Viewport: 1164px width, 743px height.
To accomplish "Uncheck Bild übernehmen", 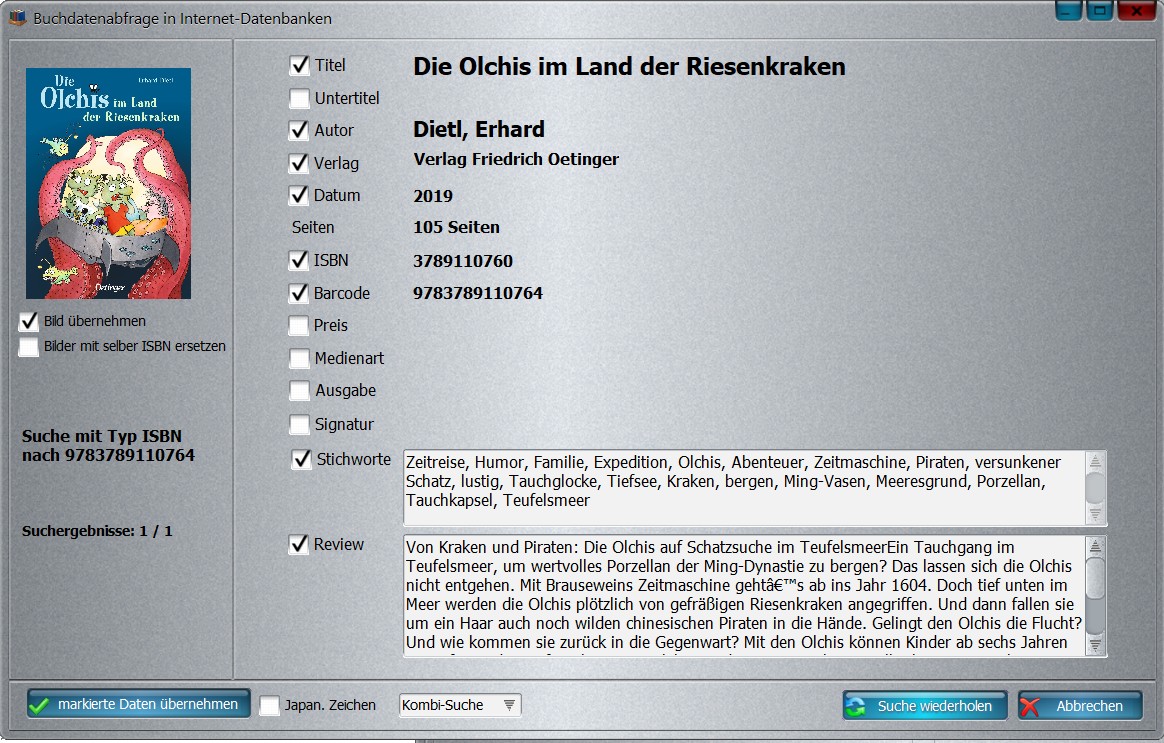I will pyautogui.click(x=29, y=321).
